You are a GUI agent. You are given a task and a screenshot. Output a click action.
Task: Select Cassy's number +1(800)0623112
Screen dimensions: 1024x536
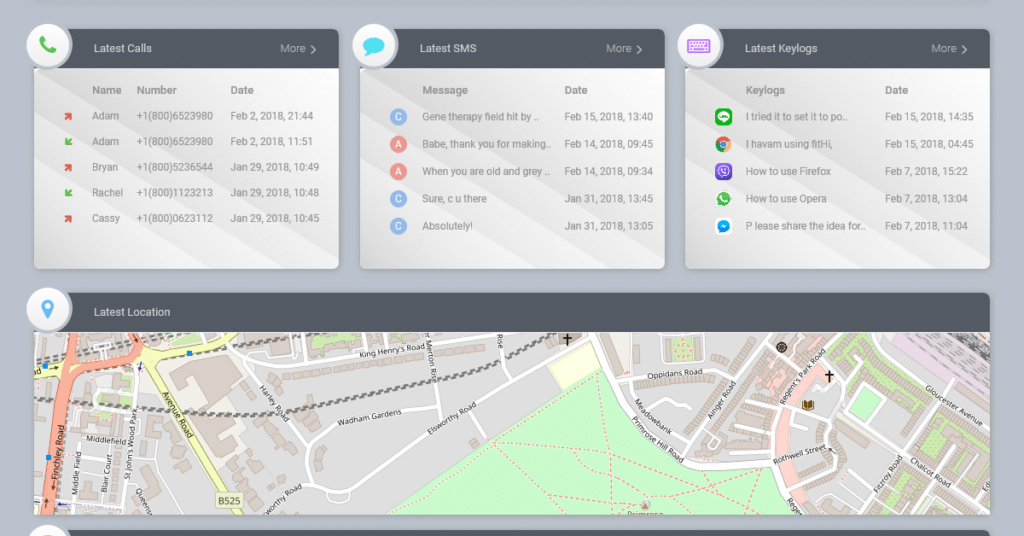pyautogui.click(x=174, y=218)
